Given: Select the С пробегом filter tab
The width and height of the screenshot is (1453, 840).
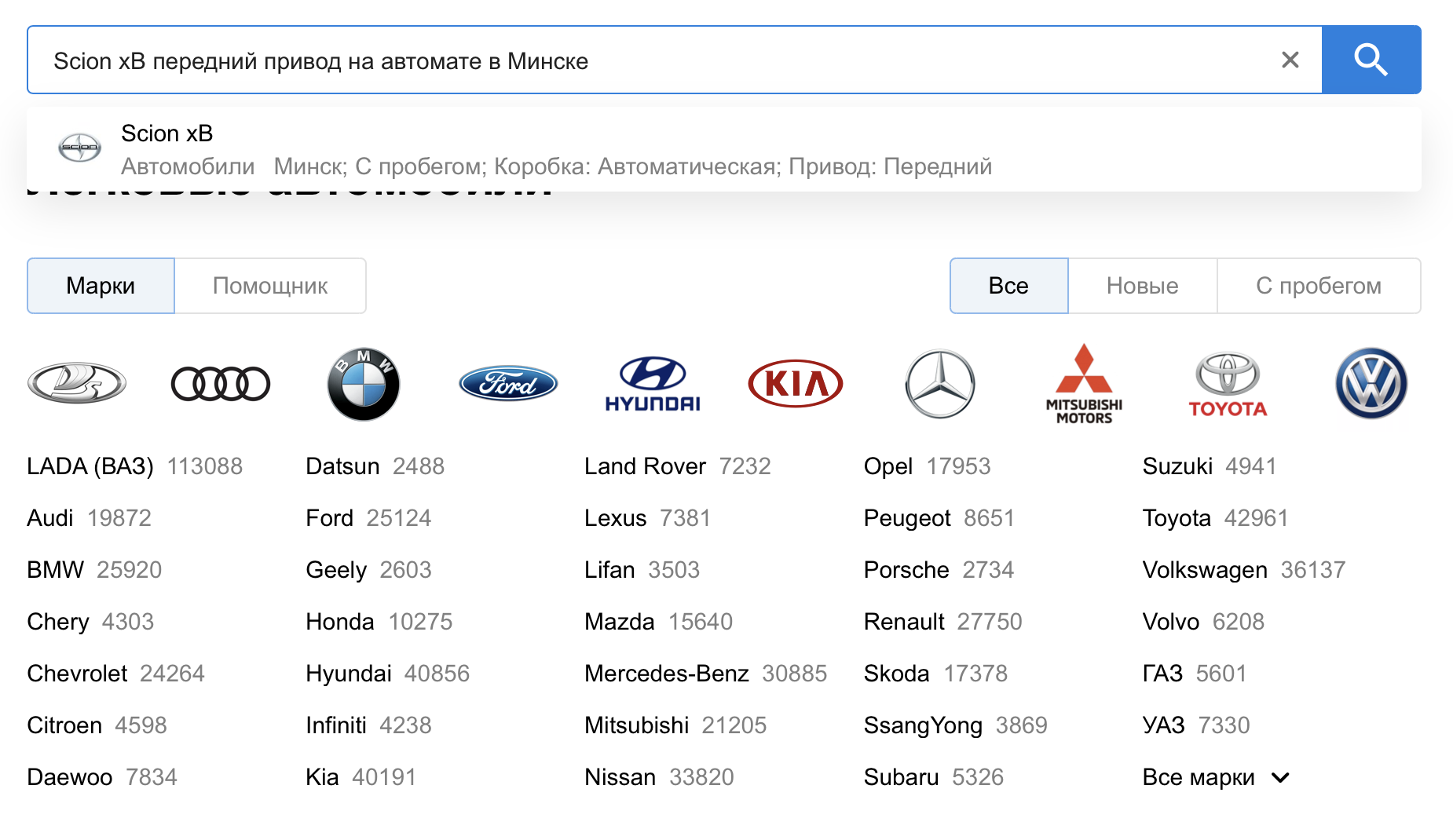Looking at the screenshot, I should (1319, 286).
